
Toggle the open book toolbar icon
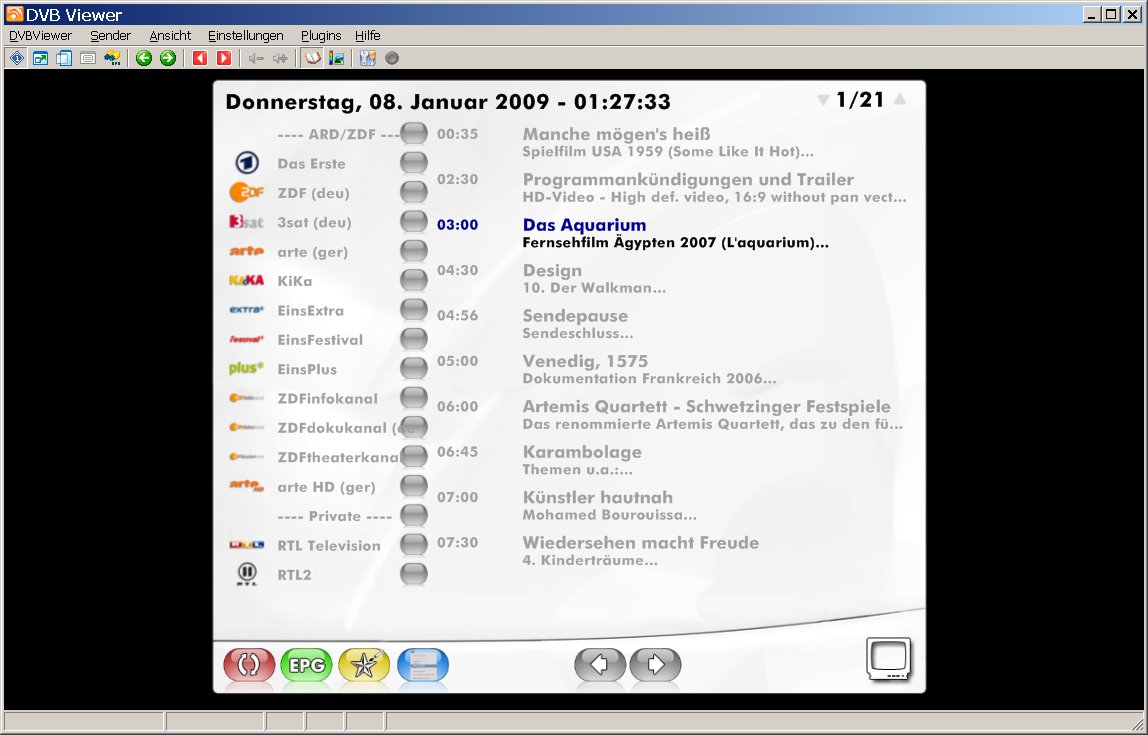click(x=313, y=58)
